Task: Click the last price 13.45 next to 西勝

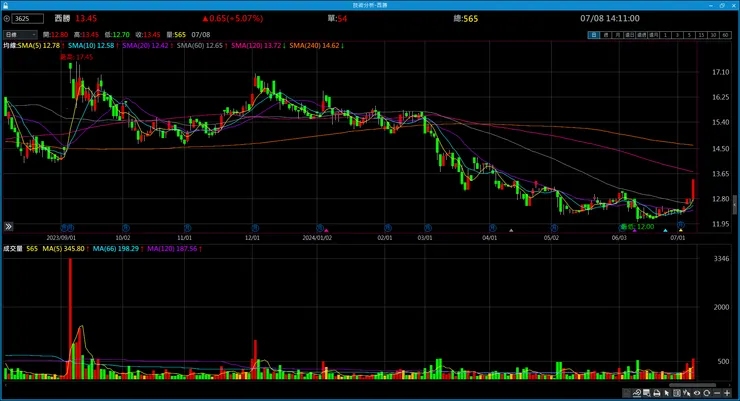Action: 86,18
